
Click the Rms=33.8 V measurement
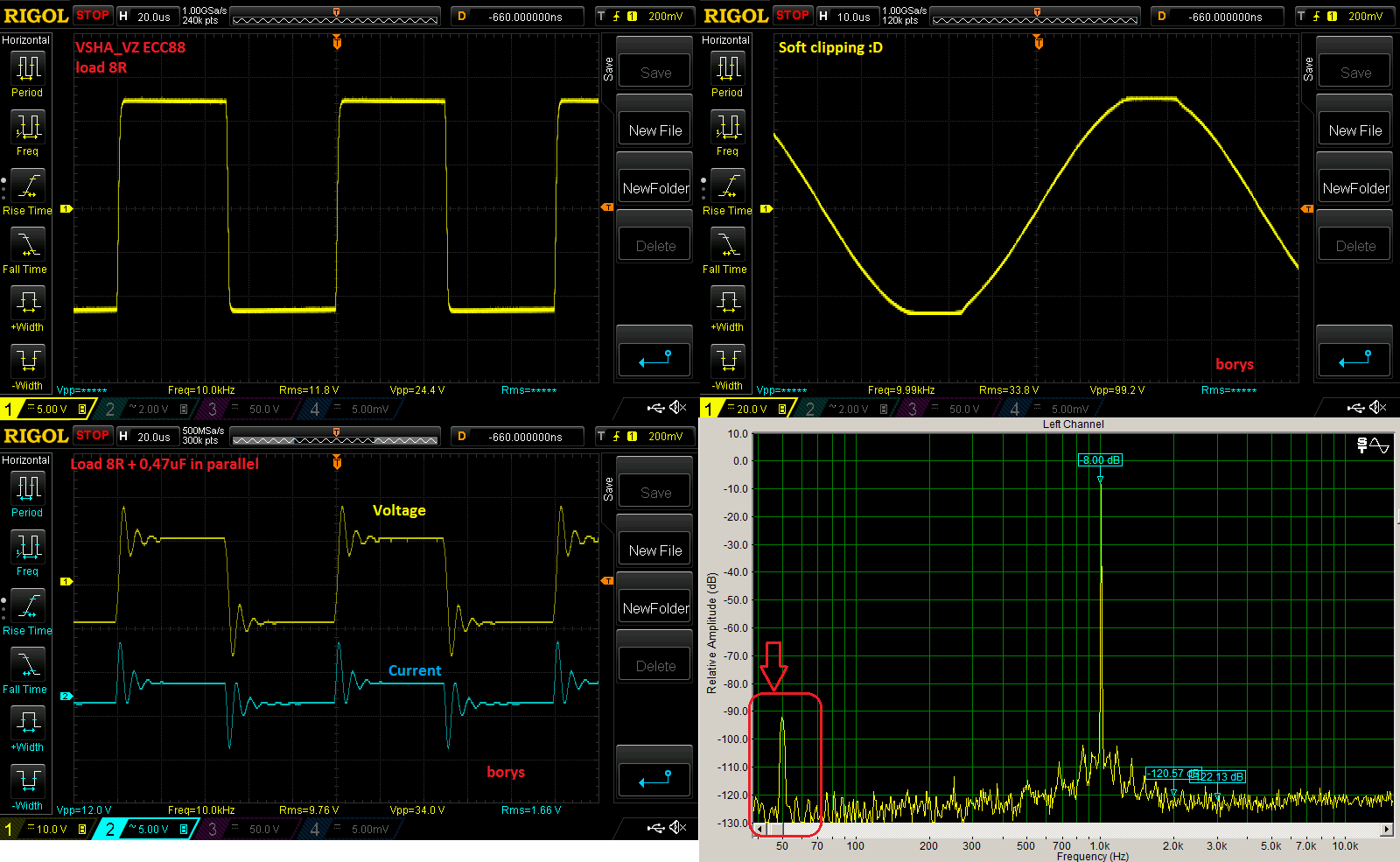(x=1009, y=390)
